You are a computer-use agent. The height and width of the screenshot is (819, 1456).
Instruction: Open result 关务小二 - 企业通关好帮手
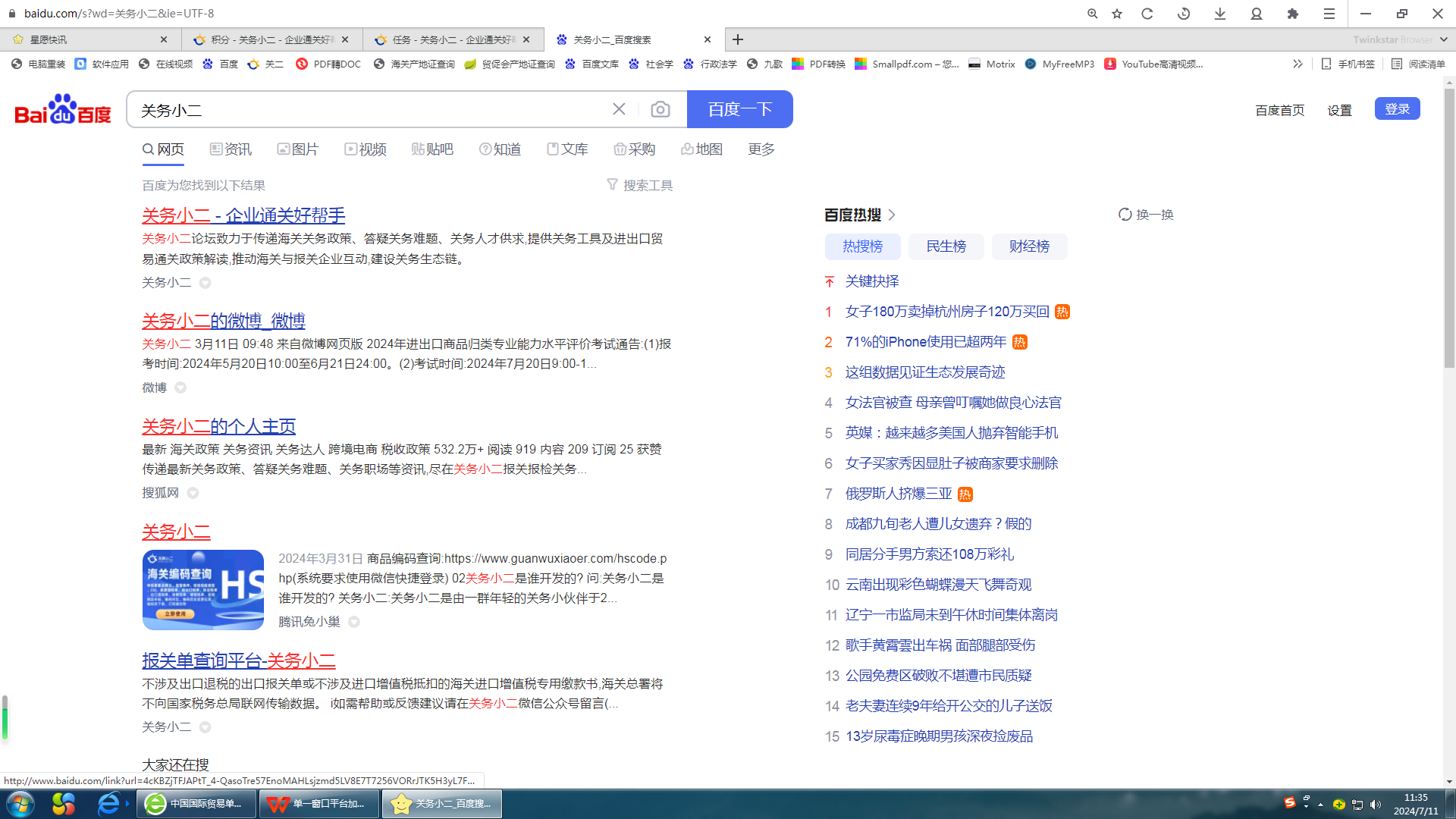(243, 215)
